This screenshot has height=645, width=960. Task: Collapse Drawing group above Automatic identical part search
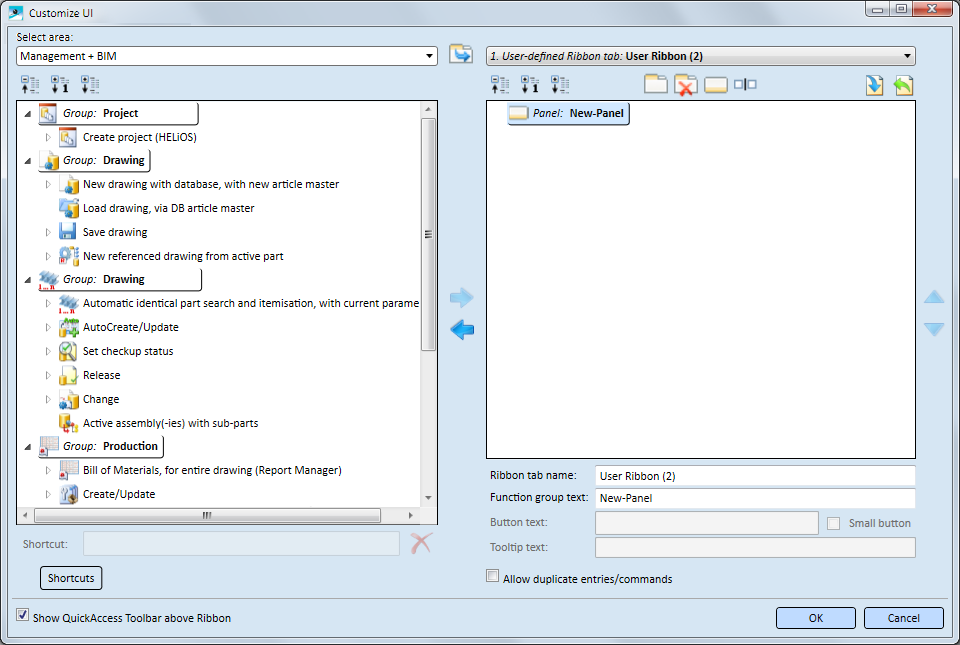28,280
